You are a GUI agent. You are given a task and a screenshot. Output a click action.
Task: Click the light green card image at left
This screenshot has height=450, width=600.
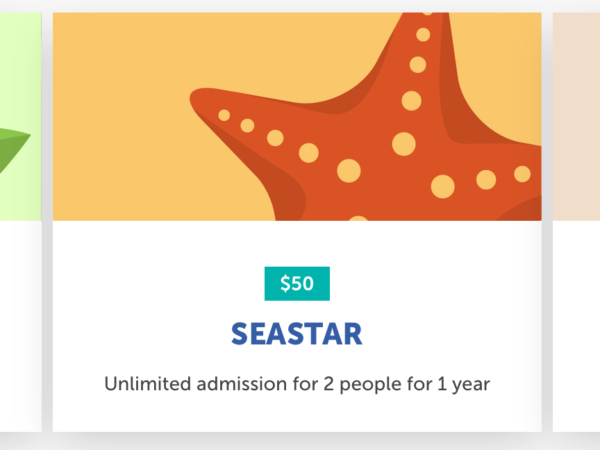(x=21, y=116)
